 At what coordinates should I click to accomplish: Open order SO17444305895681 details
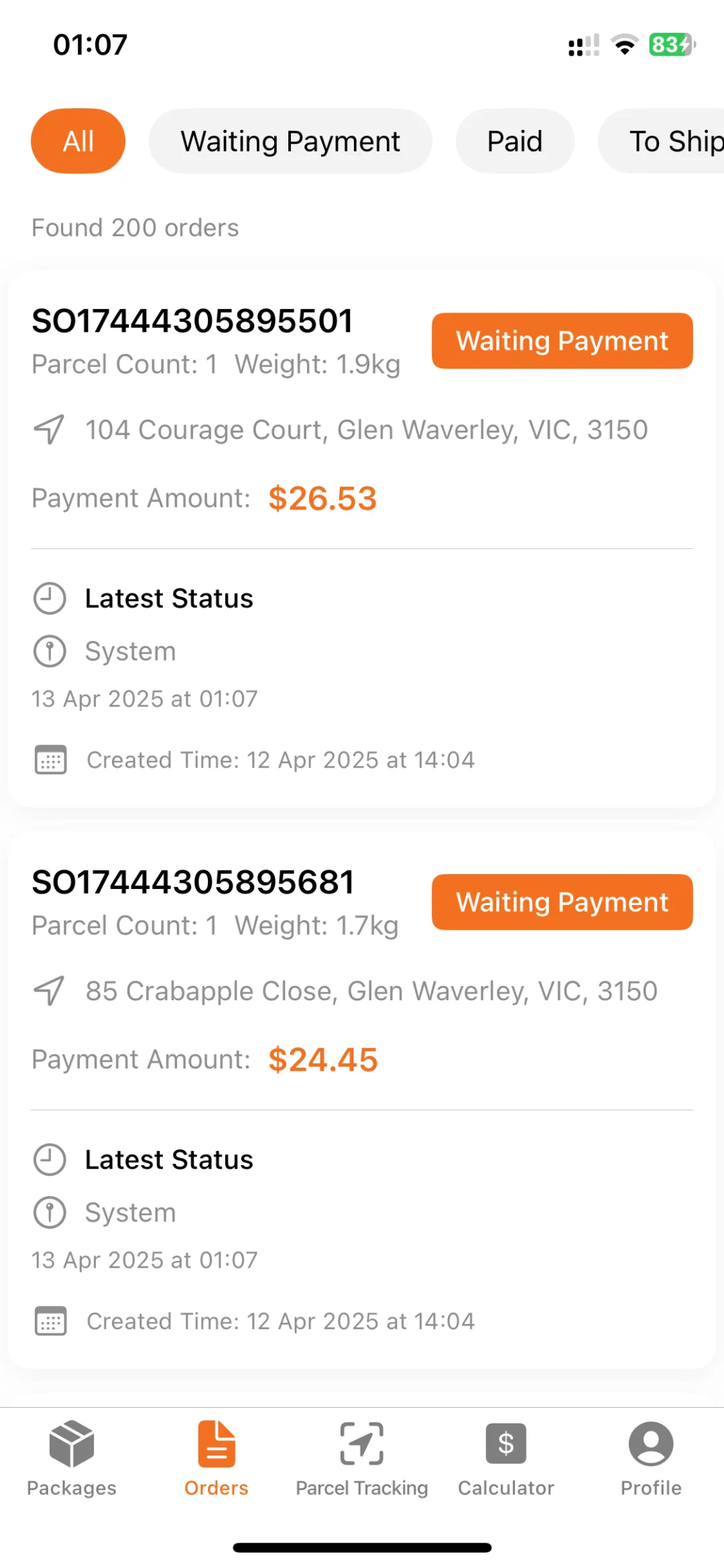point(193,882)
